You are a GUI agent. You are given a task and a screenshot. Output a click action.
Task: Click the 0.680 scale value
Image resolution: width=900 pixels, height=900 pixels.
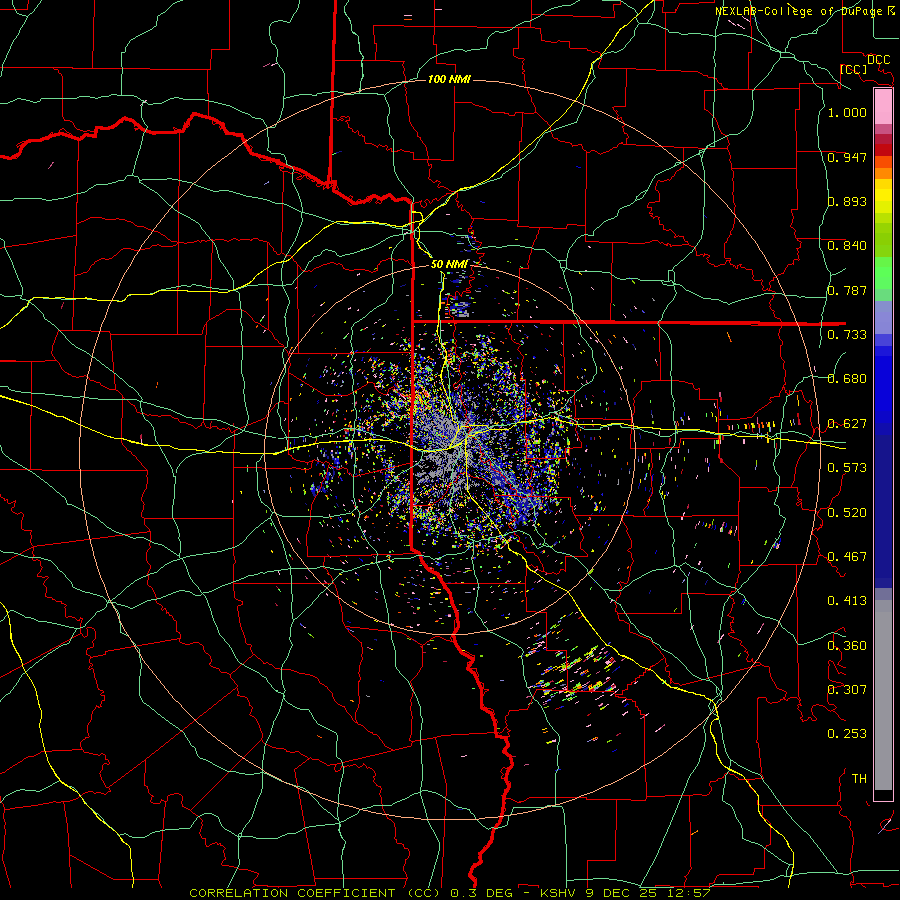click(847, 379)
